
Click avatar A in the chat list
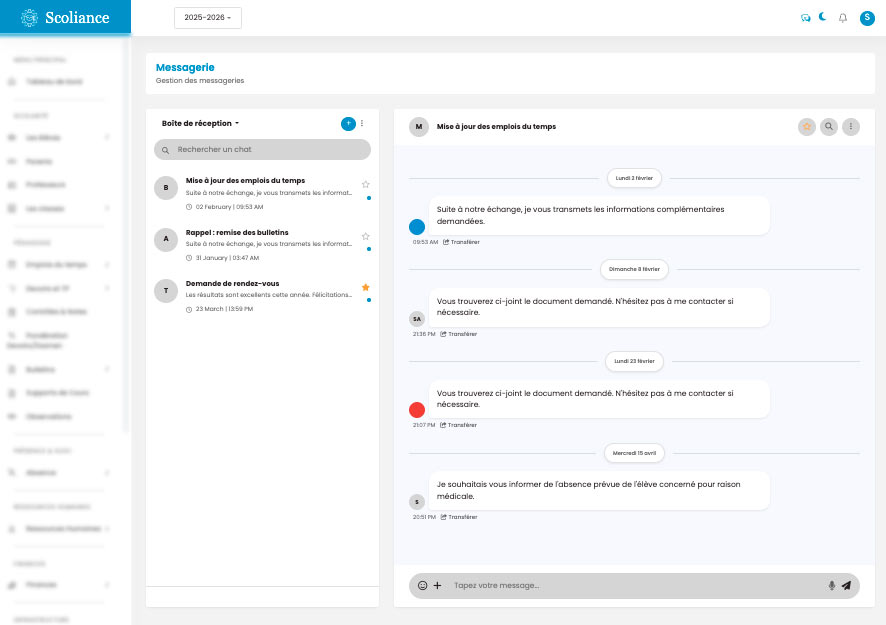tap(166, 239)
